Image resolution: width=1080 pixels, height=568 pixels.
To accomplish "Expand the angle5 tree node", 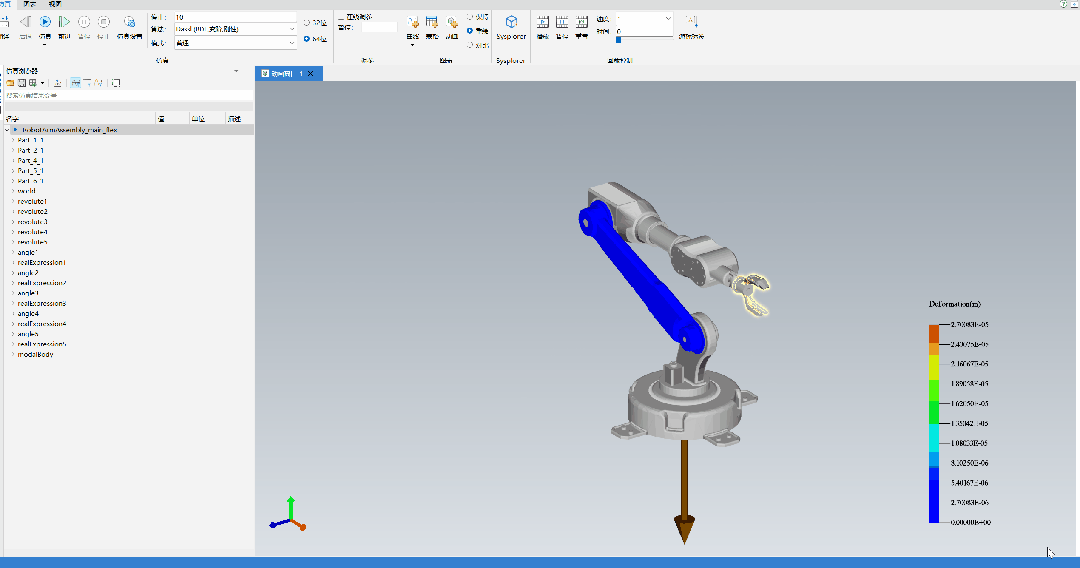I will 12,334.
